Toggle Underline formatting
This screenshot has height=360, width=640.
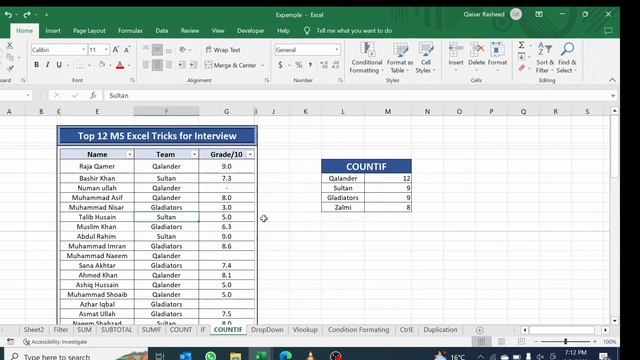tap(59, 64)
